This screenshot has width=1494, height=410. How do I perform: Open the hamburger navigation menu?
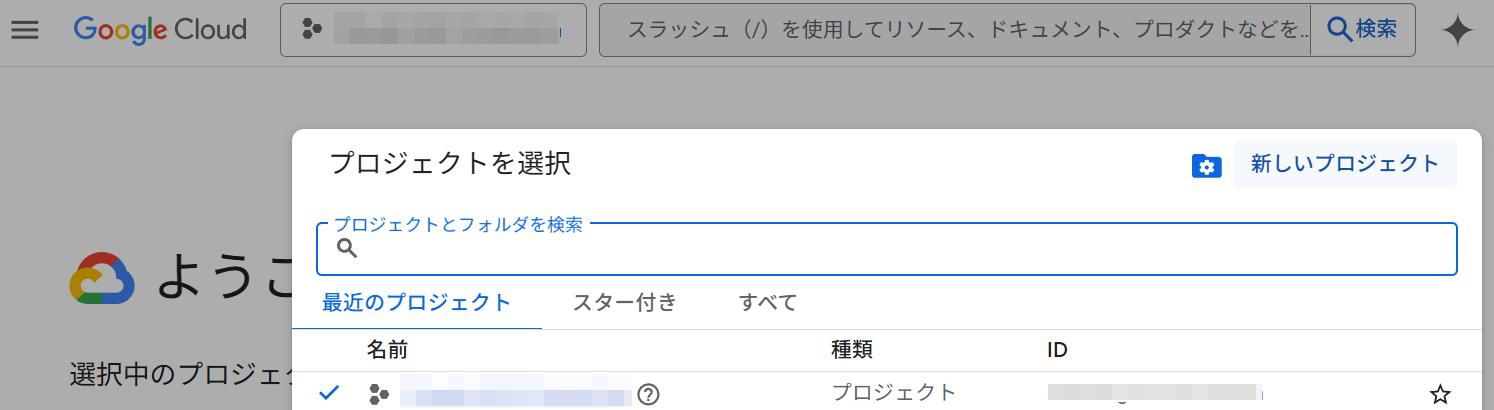25,30
